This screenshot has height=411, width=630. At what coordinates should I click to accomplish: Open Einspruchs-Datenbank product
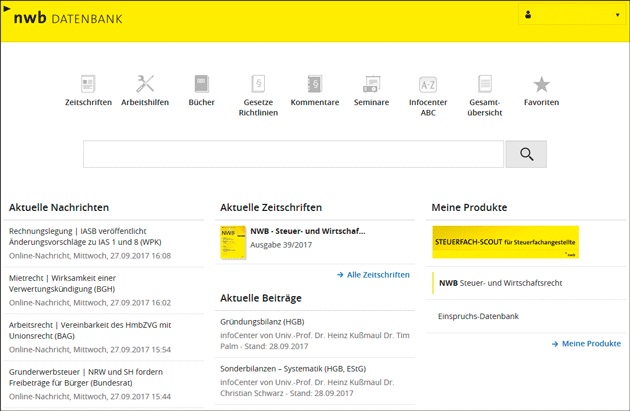pyautogui.click(x=478, y=316)
